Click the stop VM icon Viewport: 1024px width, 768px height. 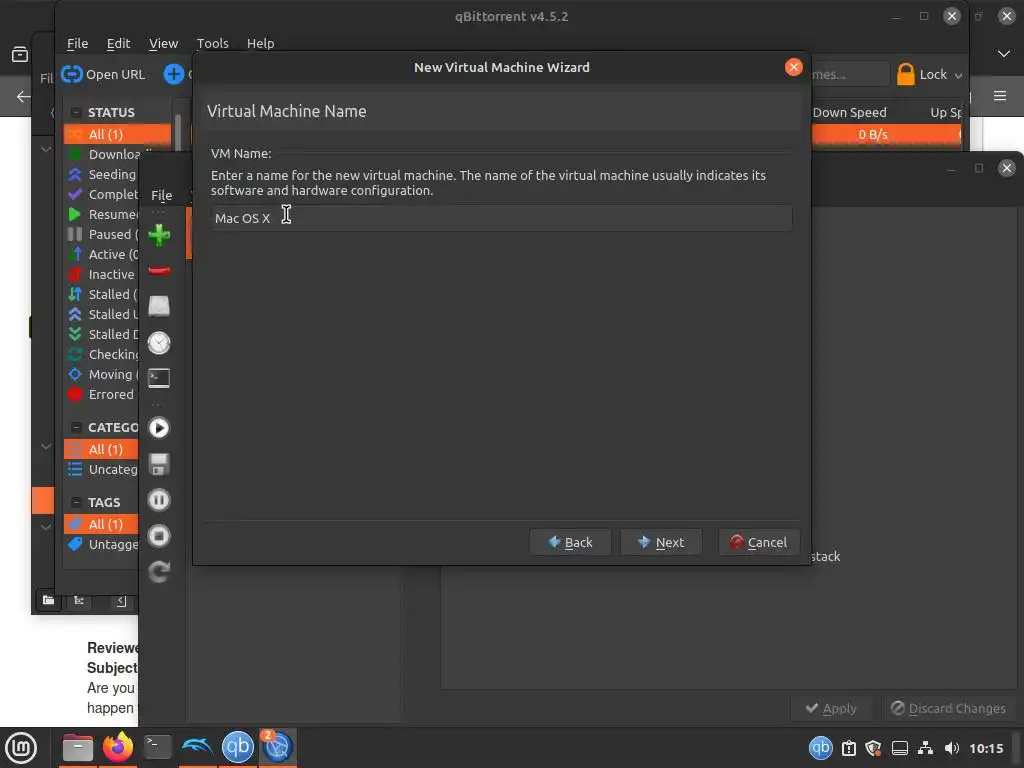159,536
